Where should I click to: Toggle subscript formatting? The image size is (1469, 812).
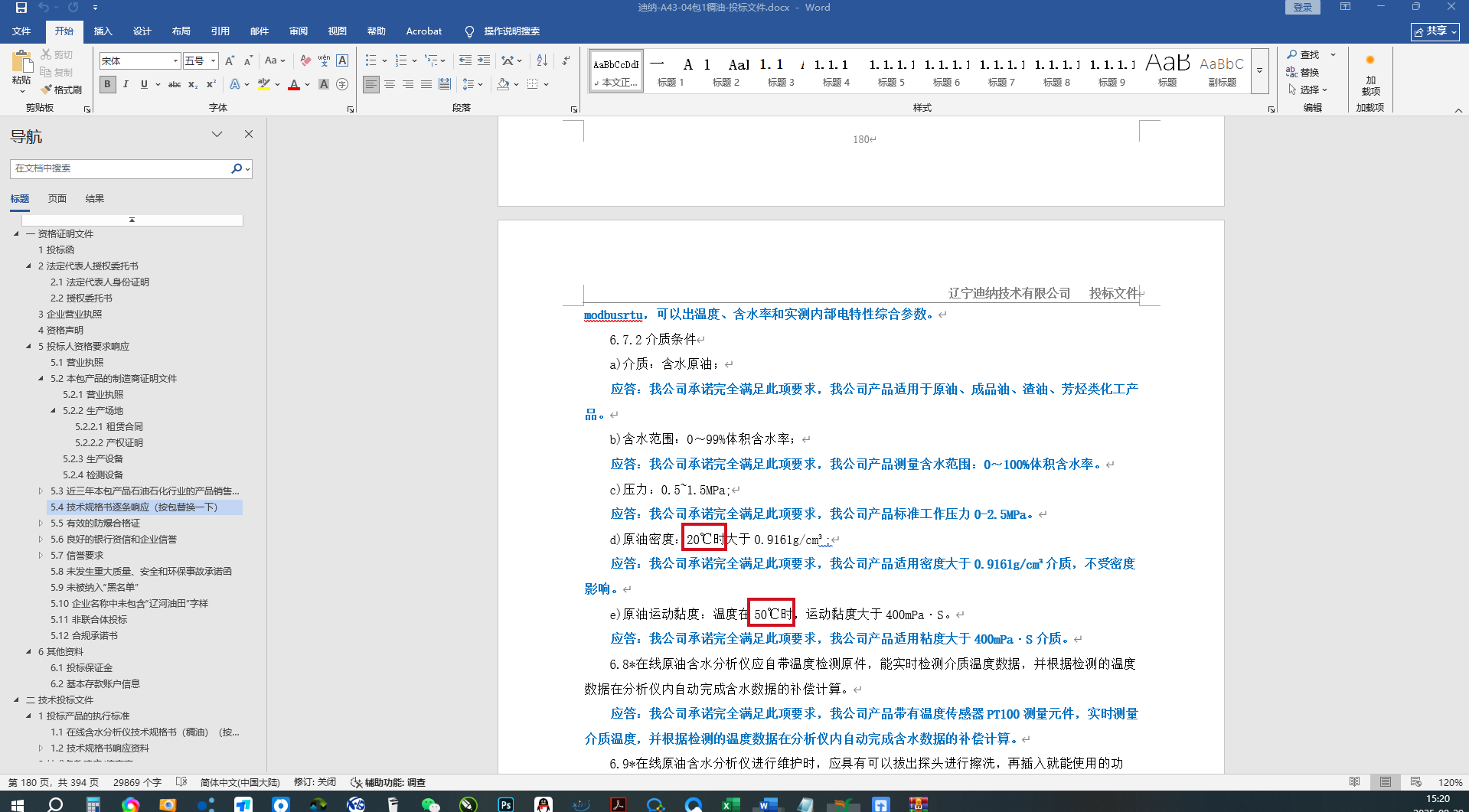[x=193, y=84]
